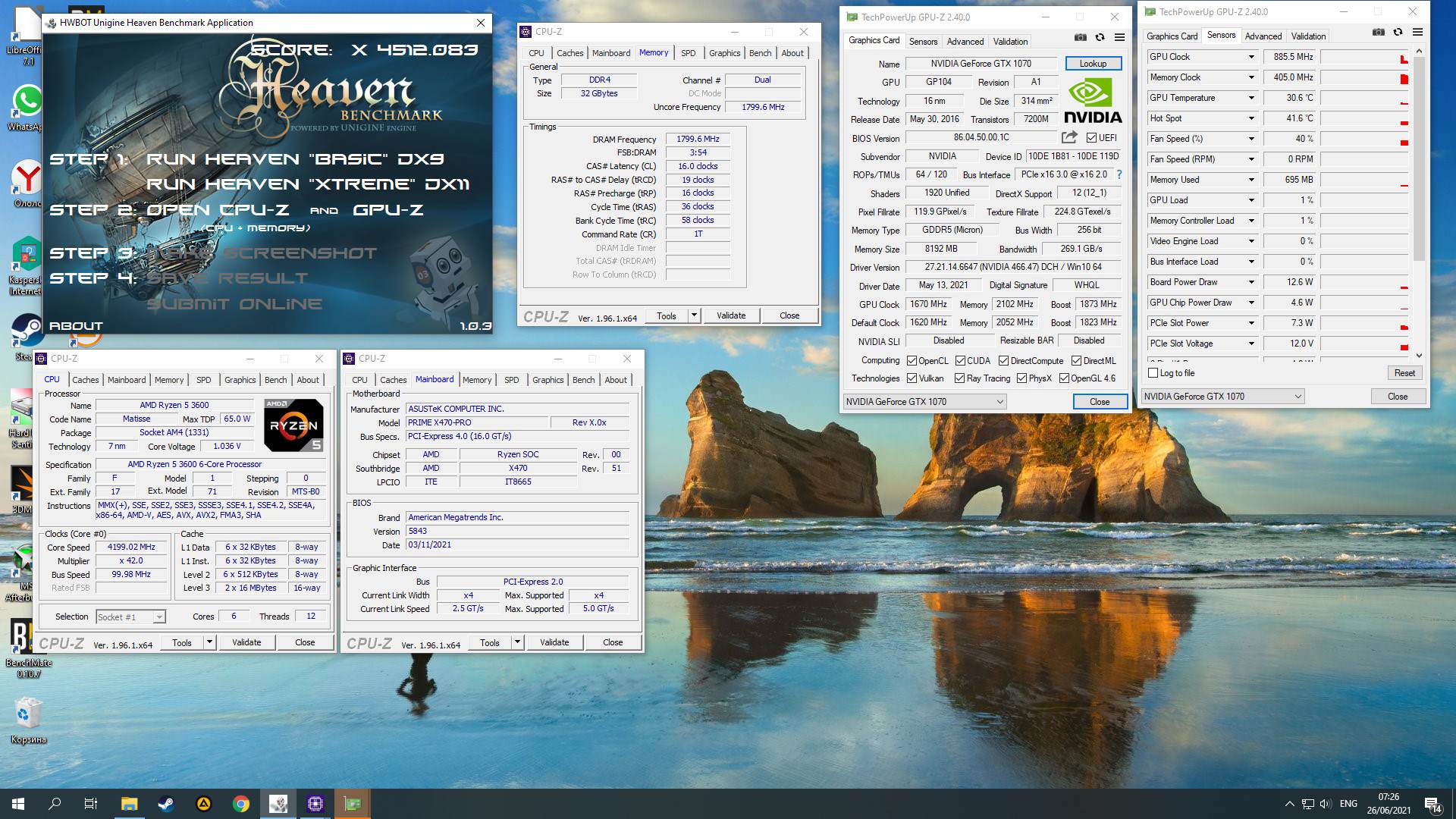Viewport: 1456px width, 819px height.
Task: Open Tools dropdown arrow in CPU-Z Memory window
Action: (x=694, y=315)
